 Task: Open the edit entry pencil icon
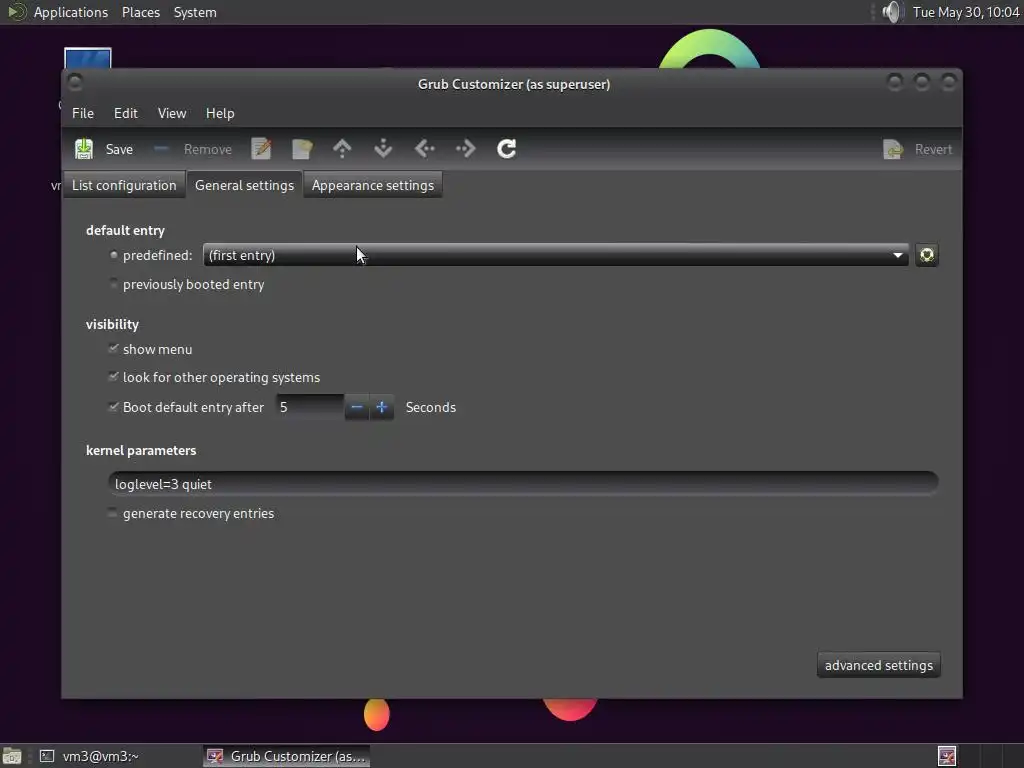pyautogui.click(x=261, y=149)
